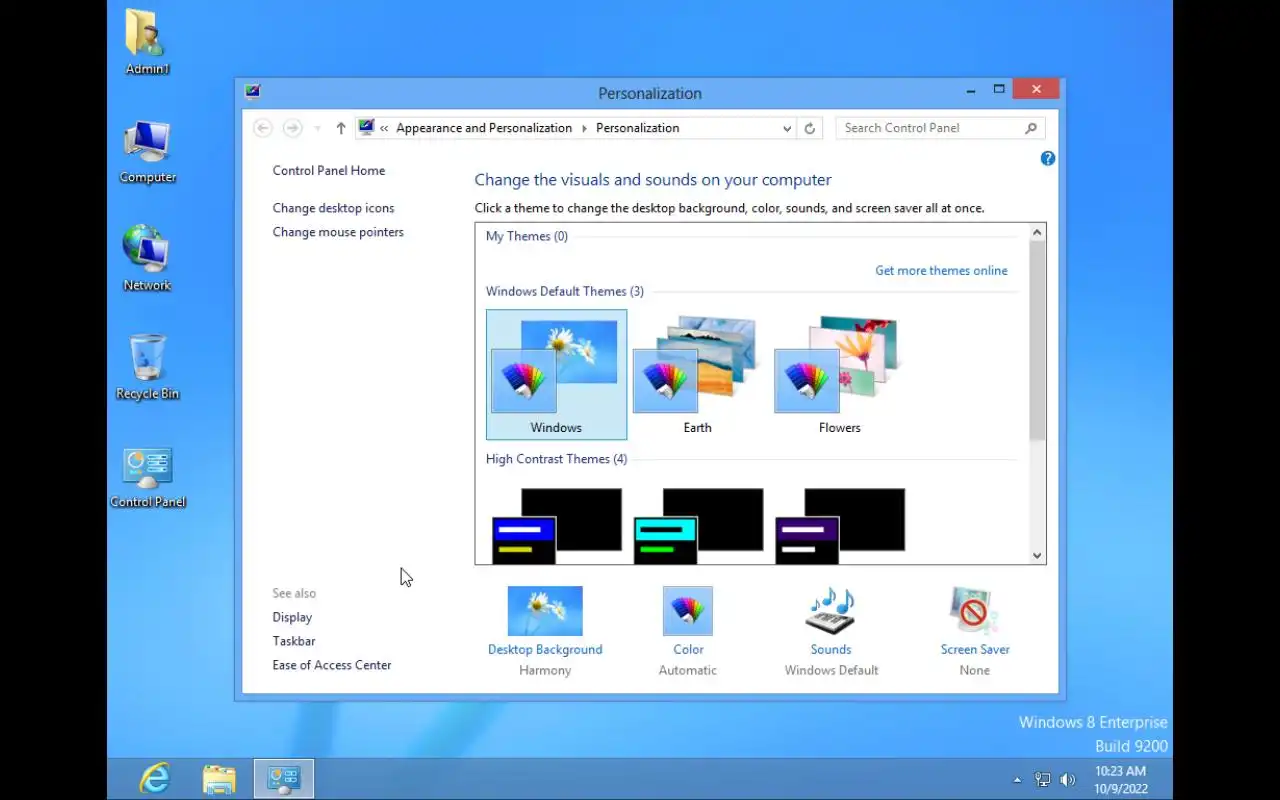Minimize the Personalization window

tap(970, 90)
